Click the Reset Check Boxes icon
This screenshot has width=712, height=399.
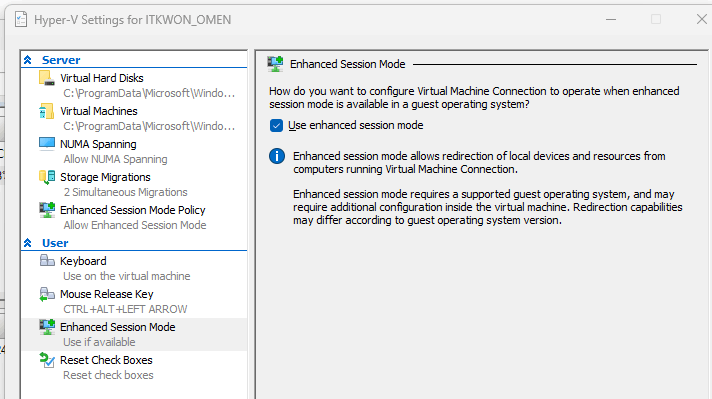47,360
